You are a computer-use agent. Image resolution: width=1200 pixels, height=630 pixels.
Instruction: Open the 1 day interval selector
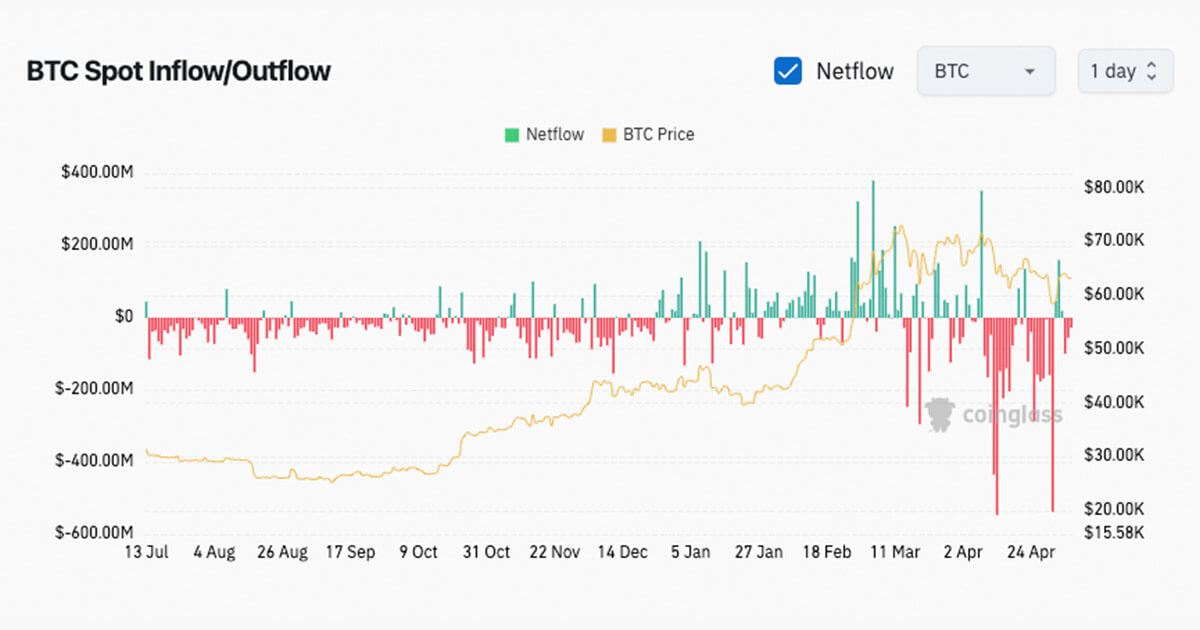click(x=1124, y=71)
